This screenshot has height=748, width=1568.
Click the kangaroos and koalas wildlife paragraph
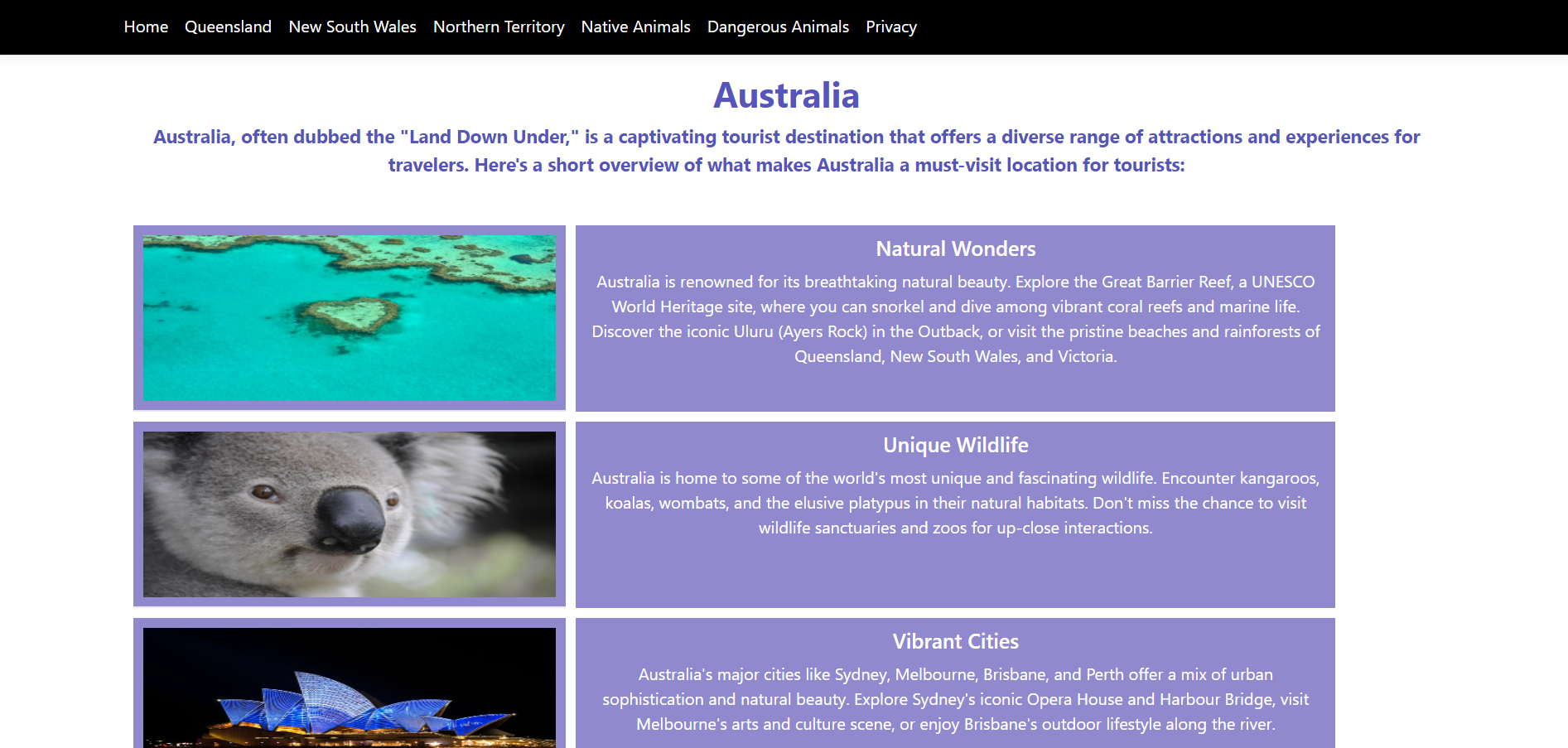coord(955,503)
